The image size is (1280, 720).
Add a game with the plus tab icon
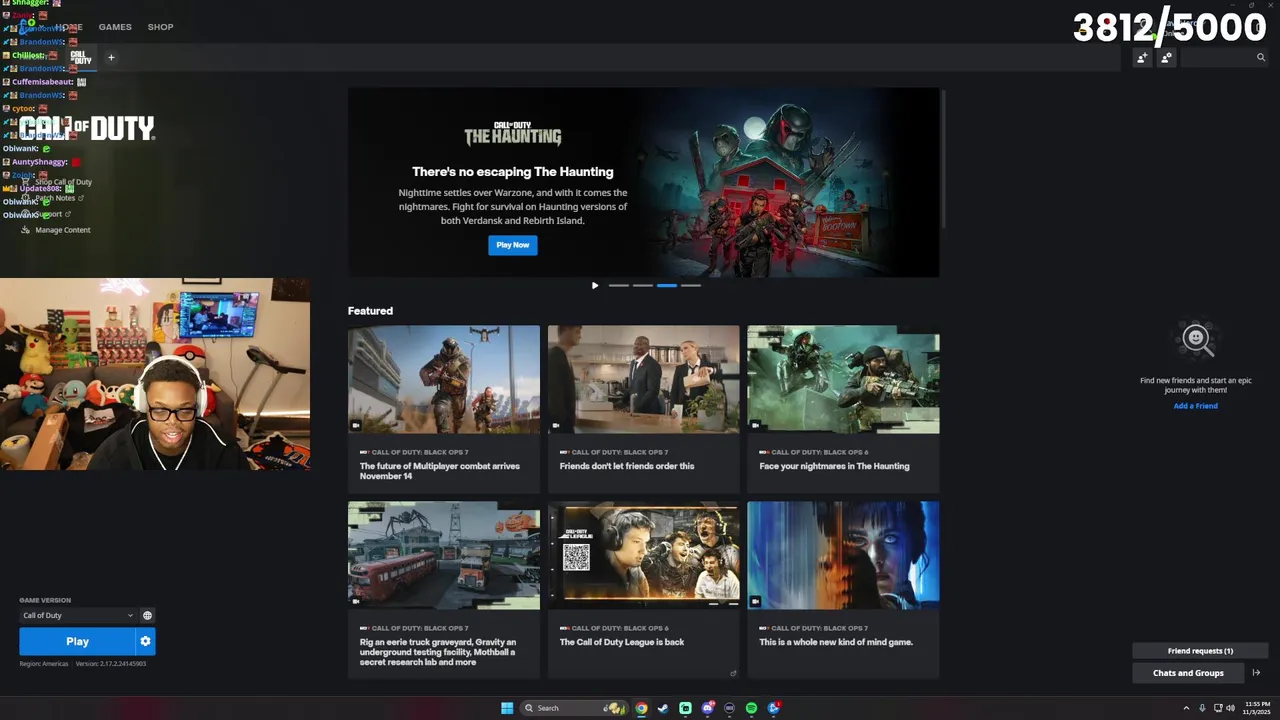(x=111, y=57)
